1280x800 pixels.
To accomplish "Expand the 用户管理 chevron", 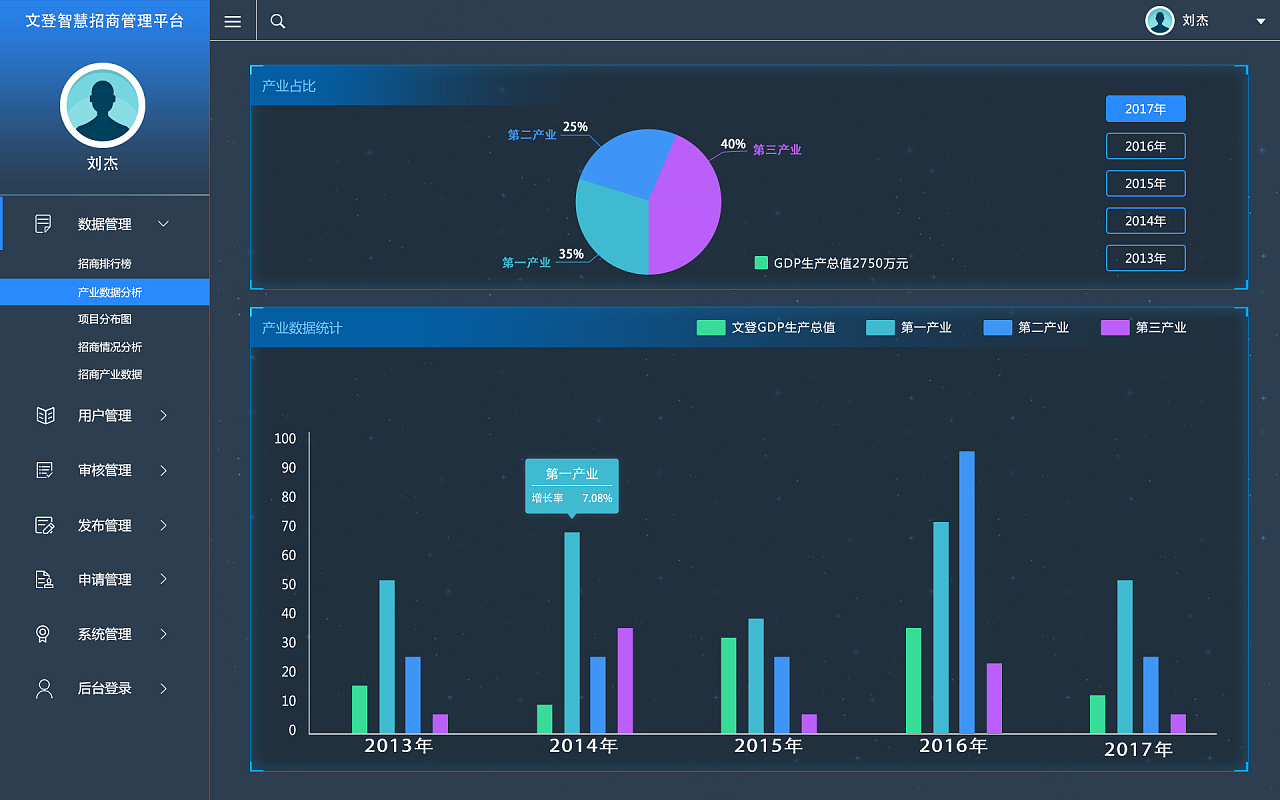I will (164, 415).
